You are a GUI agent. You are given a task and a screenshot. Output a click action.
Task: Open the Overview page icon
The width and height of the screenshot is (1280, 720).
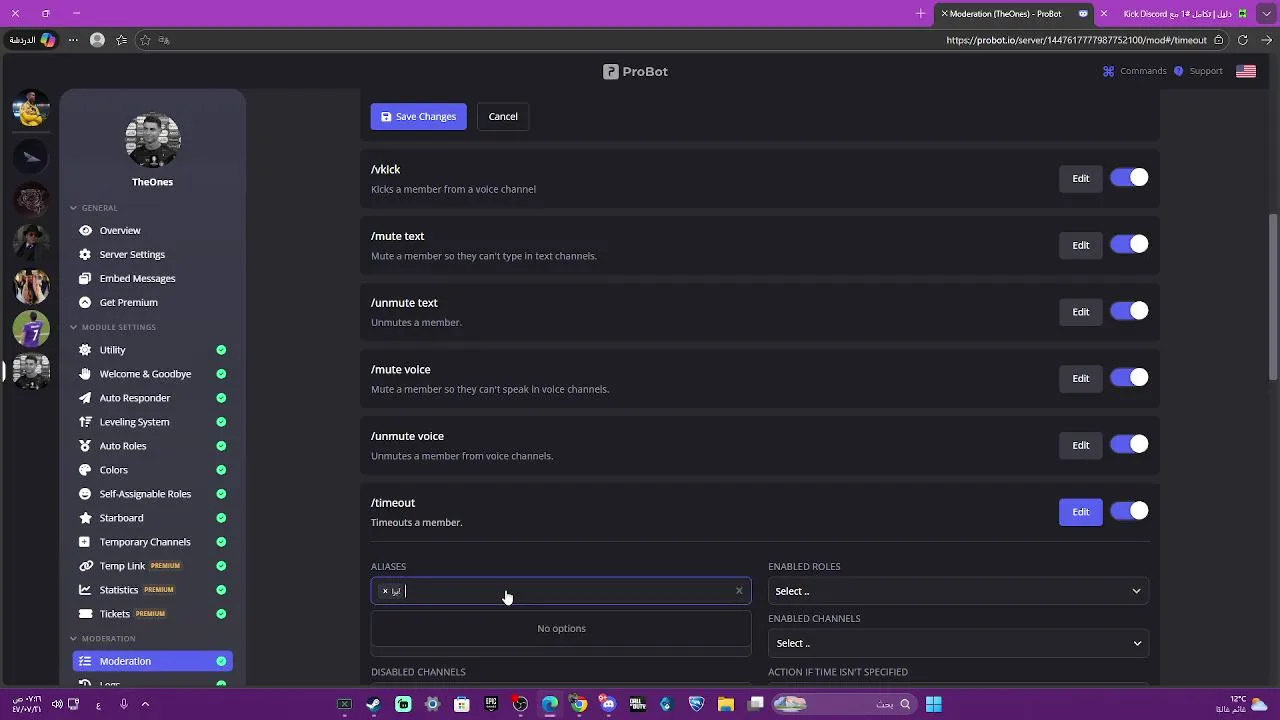pos(85,230)
